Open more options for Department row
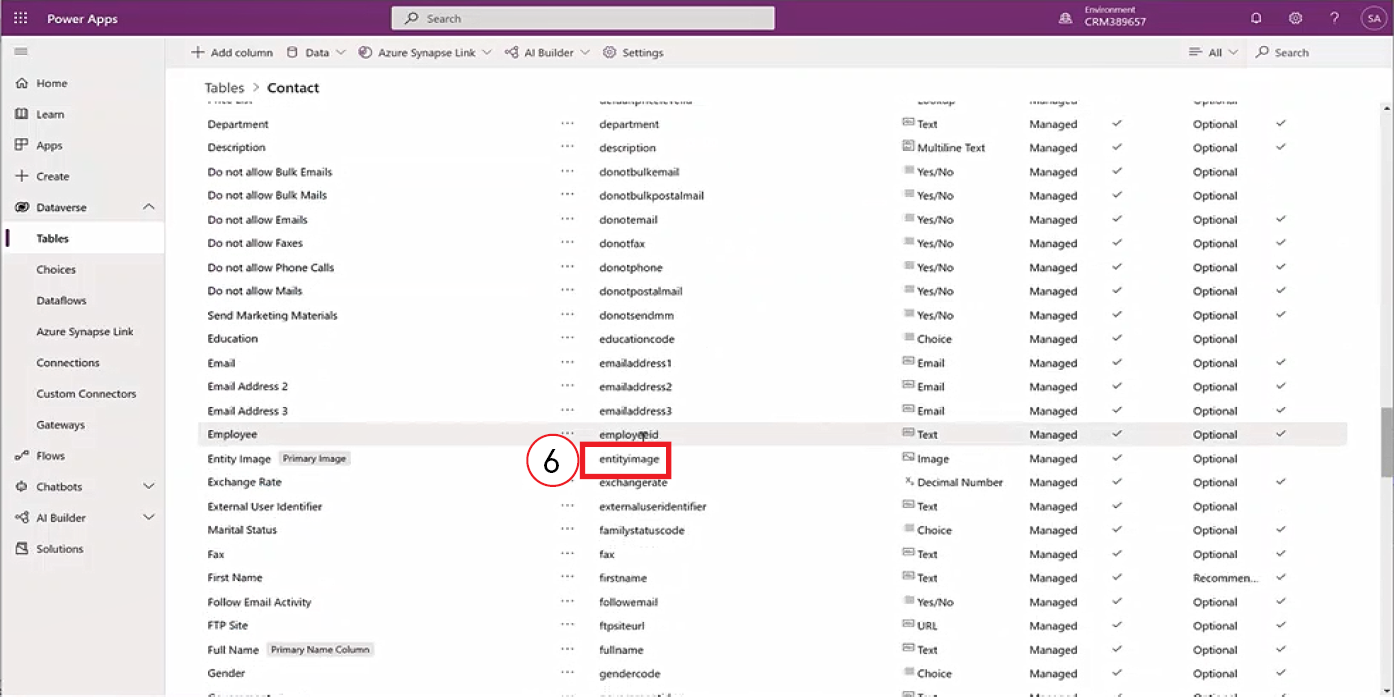 point(568,123)
